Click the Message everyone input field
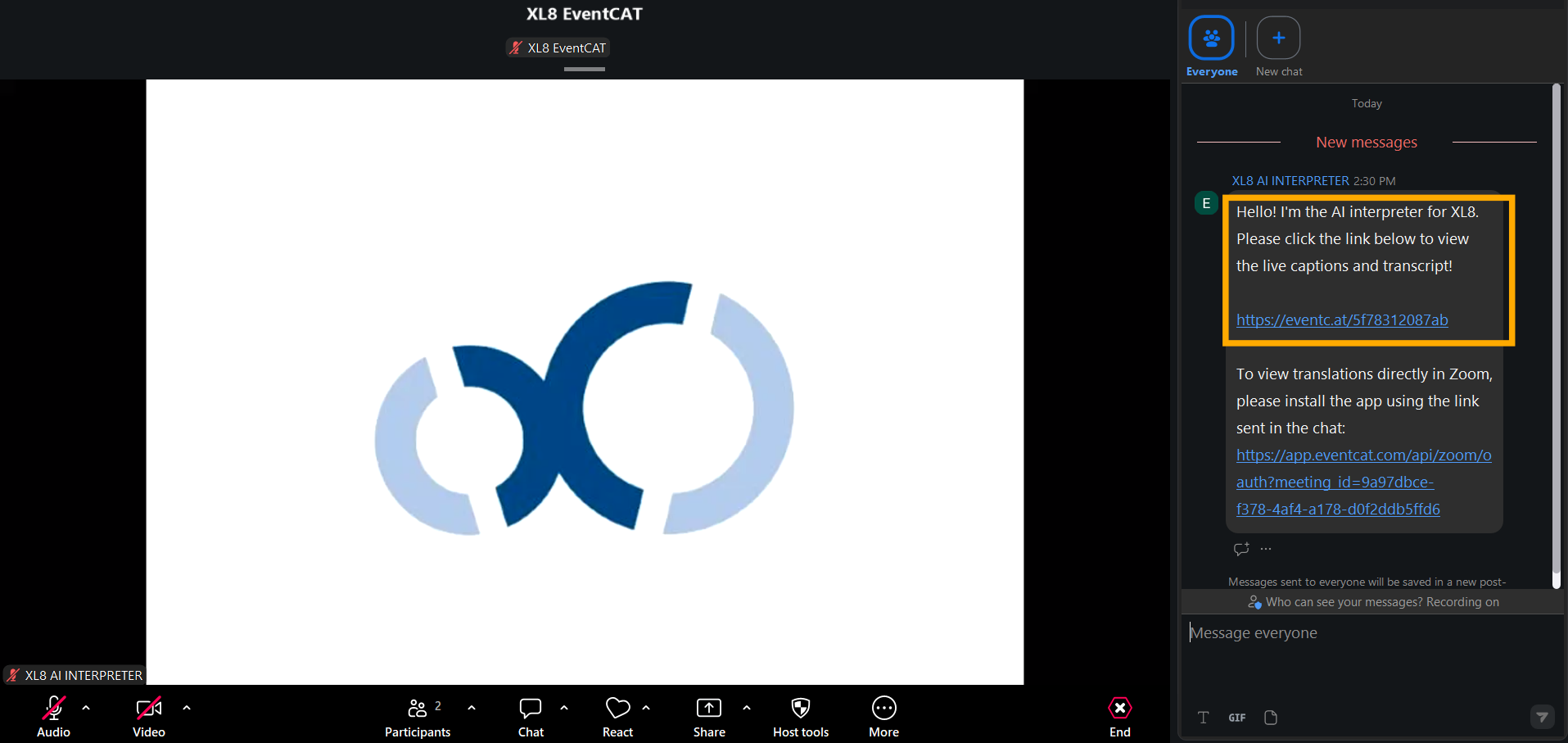1568x743 pixels. point(1372,633)
